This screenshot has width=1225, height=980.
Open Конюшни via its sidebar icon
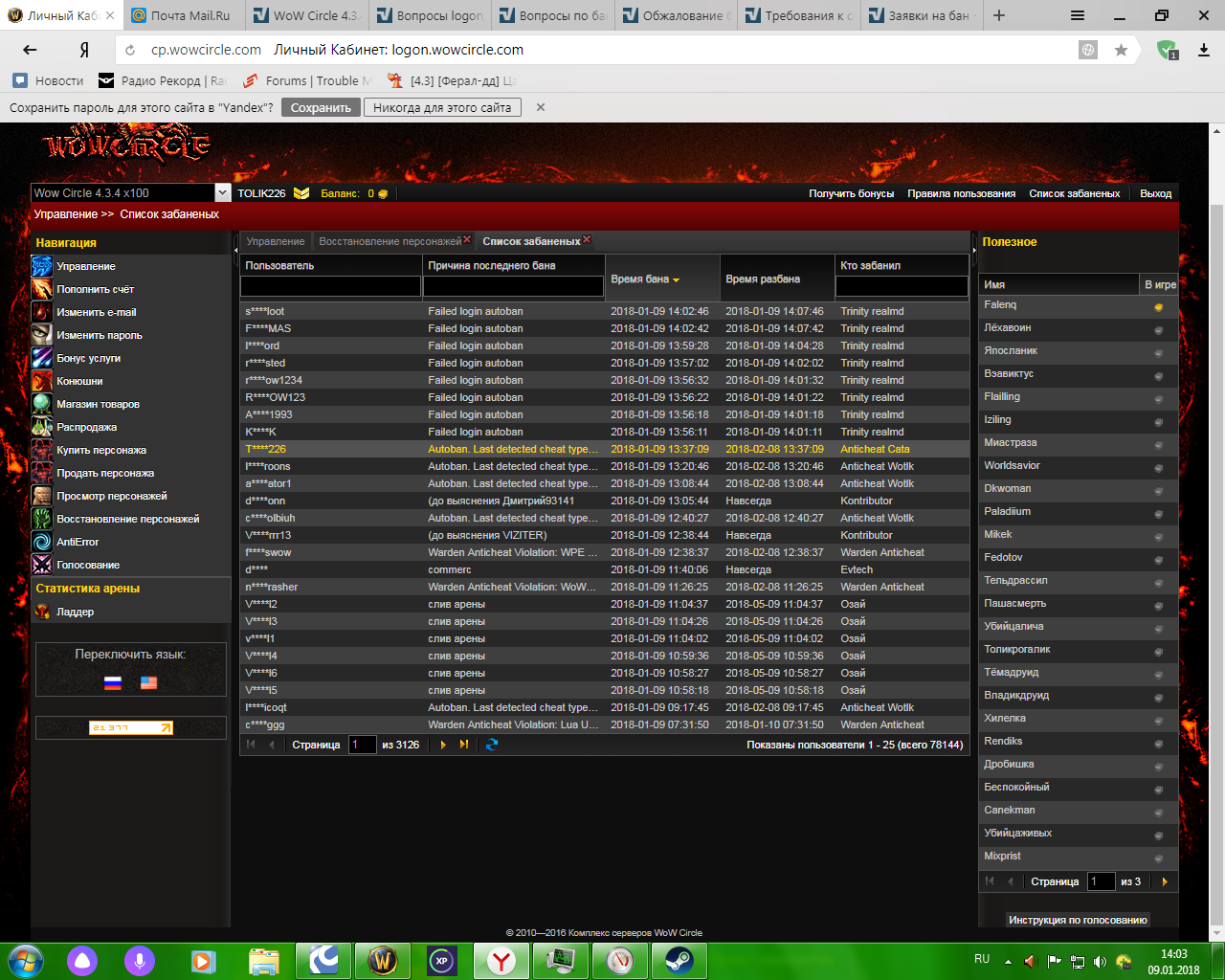pos(42,381)
